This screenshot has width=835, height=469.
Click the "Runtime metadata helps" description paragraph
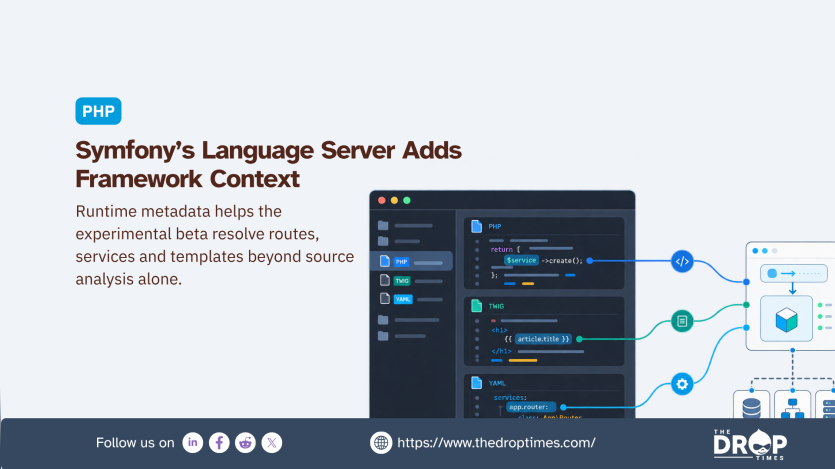coord(215,245)
